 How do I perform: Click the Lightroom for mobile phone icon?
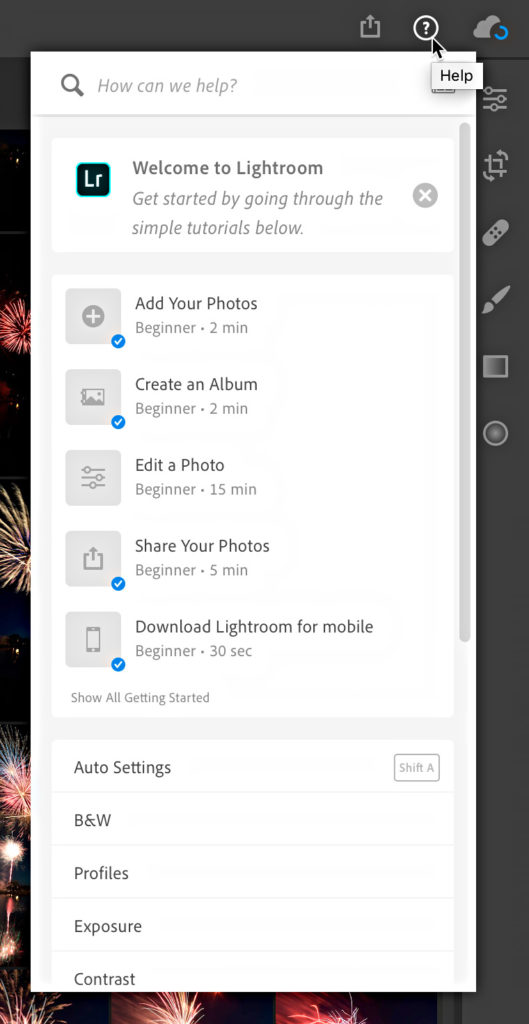click(x=93, y=639)
